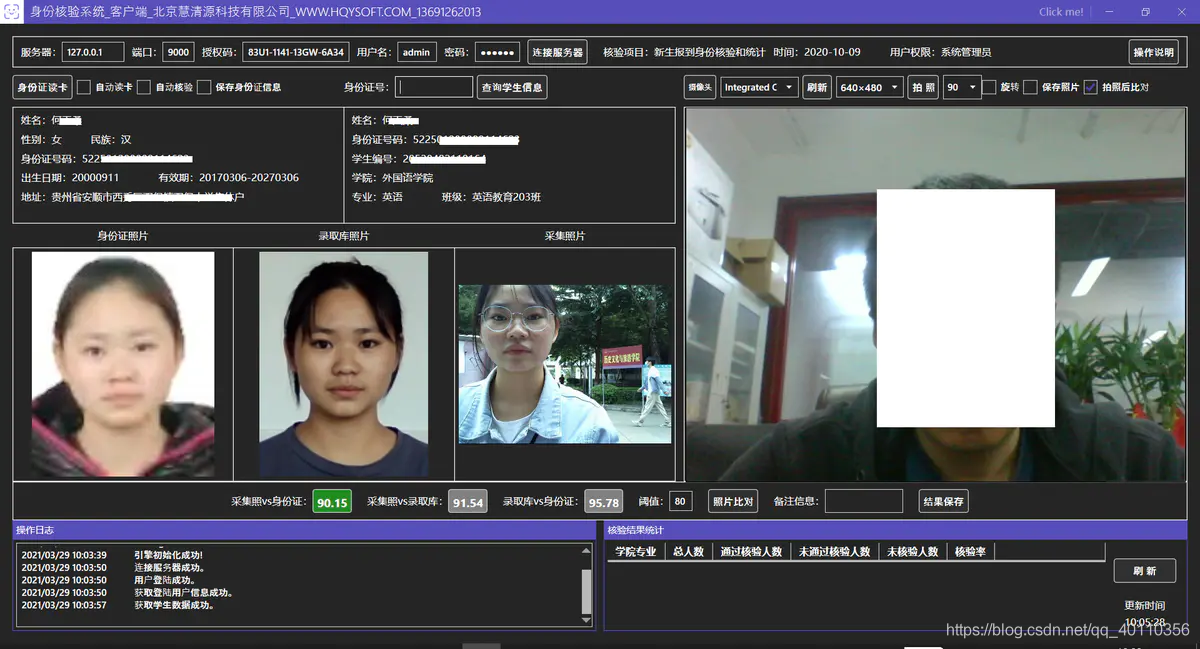
Task: Click the 核验率 column header
Action: (970, 551)
